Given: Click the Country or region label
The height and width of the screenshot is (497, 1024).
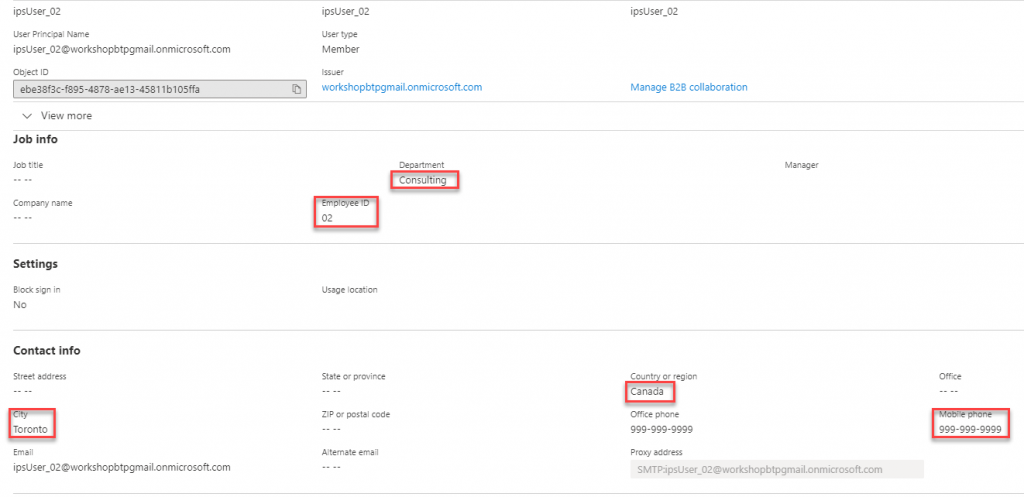Looking at the screenshot, I should coord(664,376).
